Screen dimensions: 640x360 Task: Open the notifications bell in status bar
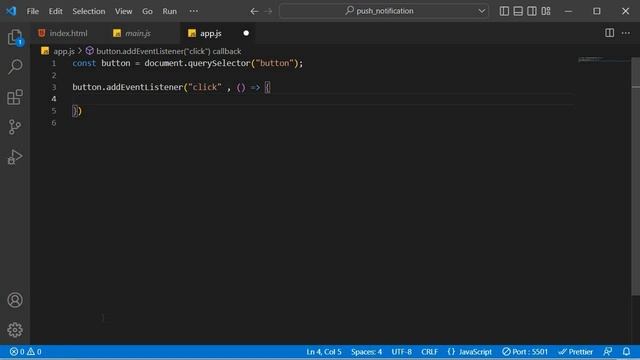coord(626,351)
